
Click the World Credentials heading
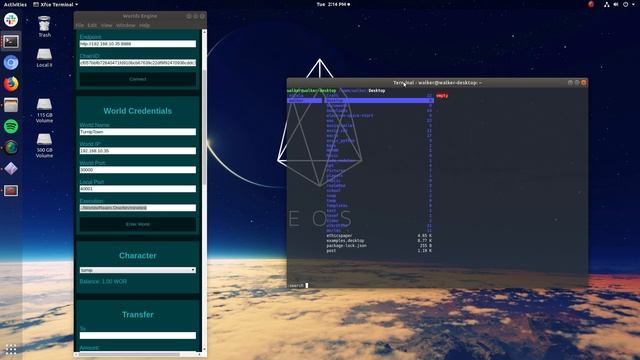click(138, 111)
